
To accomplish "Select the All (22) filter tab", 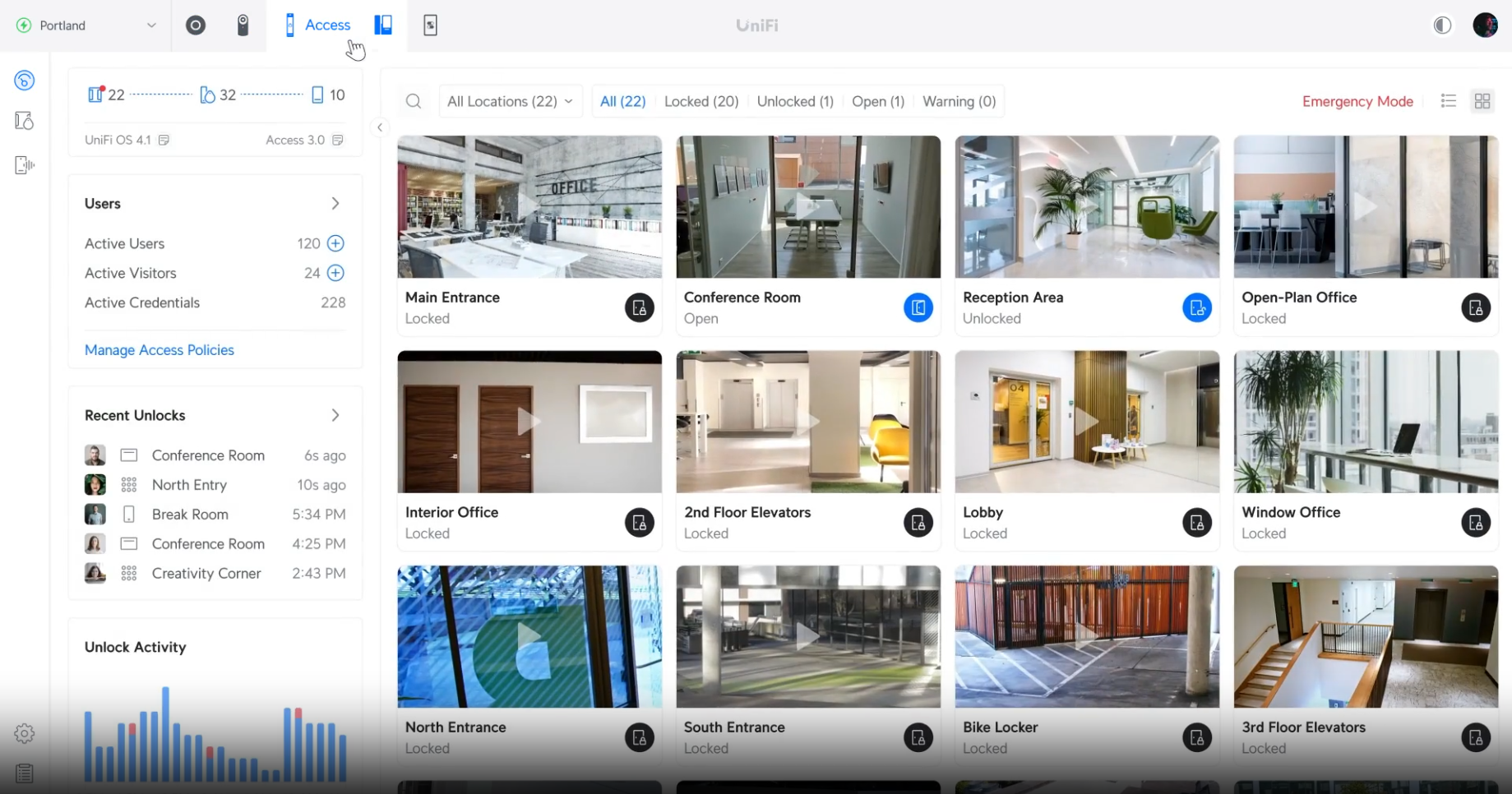I will (622, 101).
